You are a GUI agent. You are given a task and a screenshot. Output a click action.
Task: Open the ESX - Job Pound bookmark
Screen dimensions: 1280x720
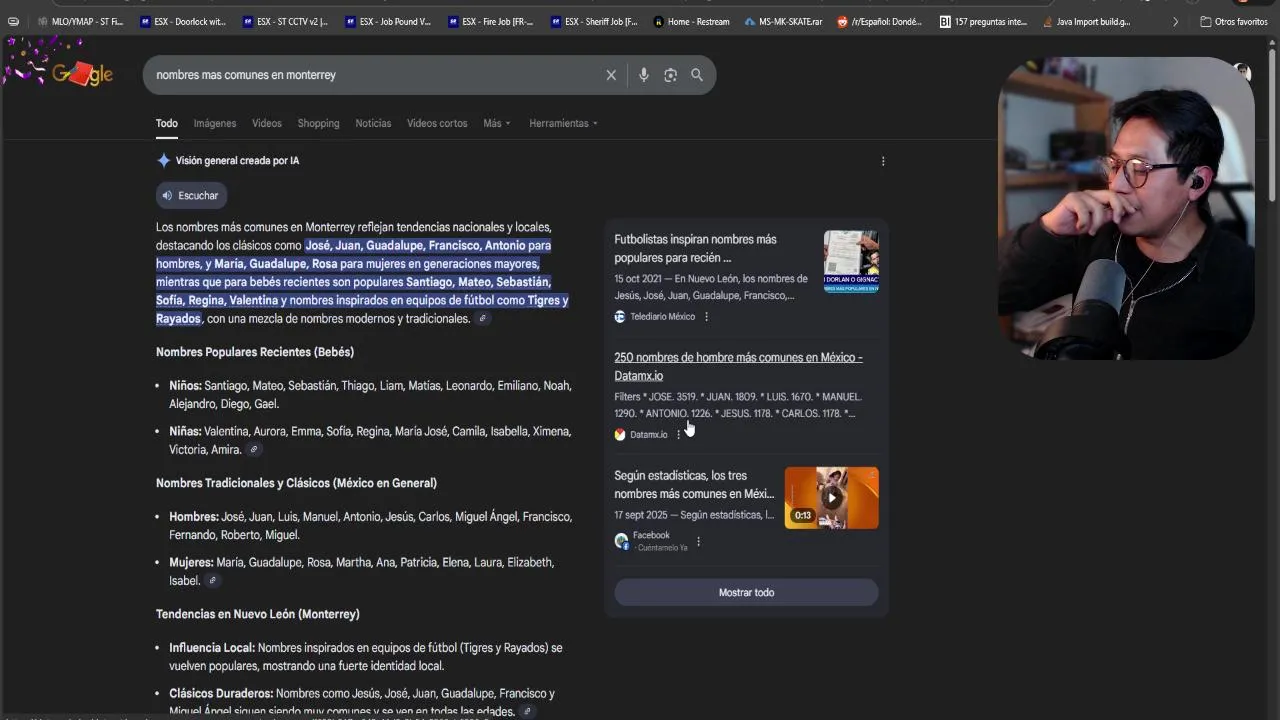388,21
